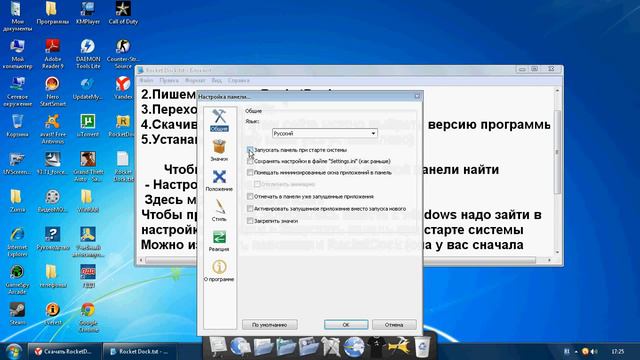Select the avast! Free Antivirus icon
The width and height of the screenshot is (640, 360).
(x=52, y=129)
